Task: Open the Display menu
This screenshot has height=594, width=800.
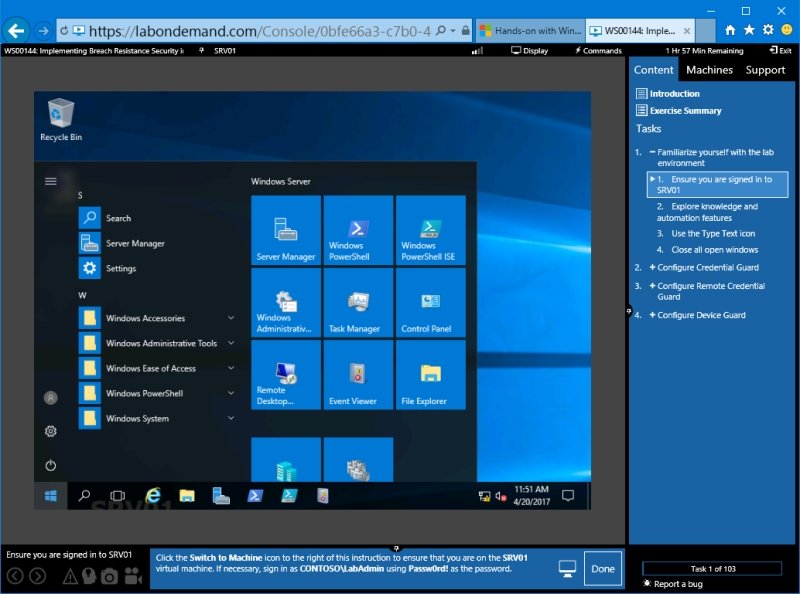Action: (x=530, y=51)
